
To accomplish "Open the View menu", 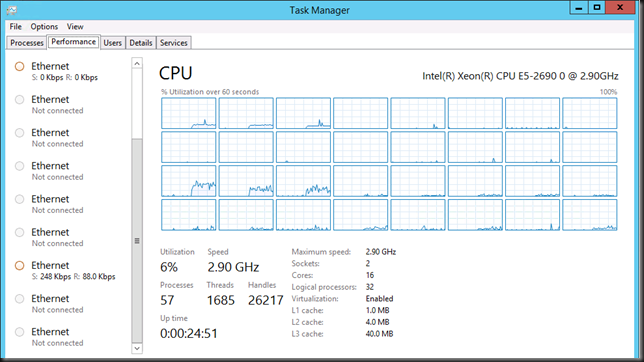I will [75, 27].
